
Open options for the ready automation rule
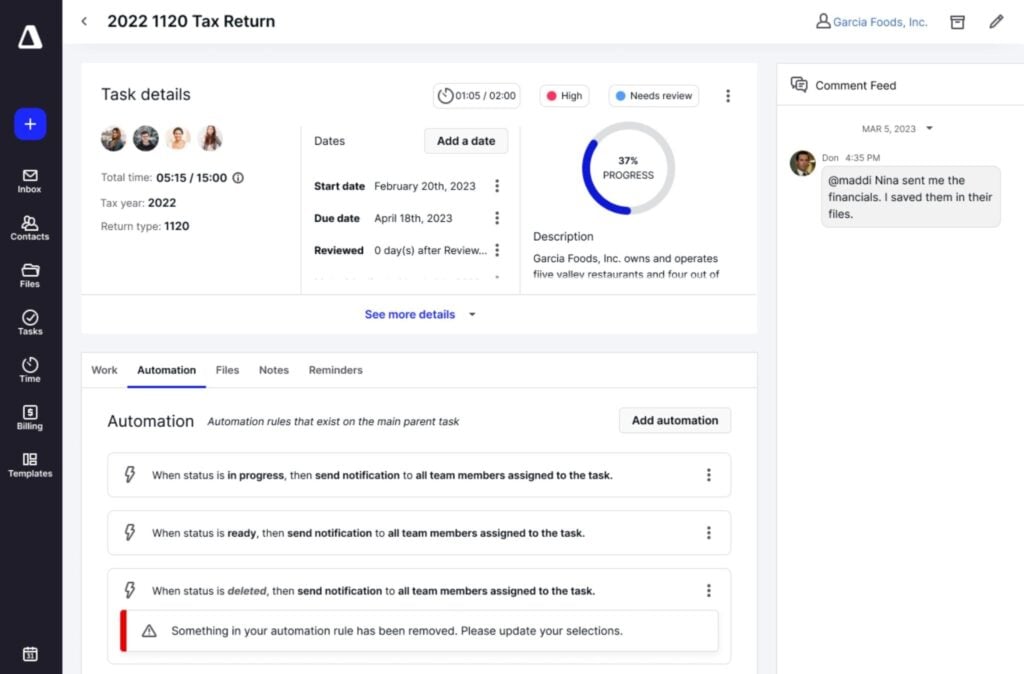click(x=709, y=533)
